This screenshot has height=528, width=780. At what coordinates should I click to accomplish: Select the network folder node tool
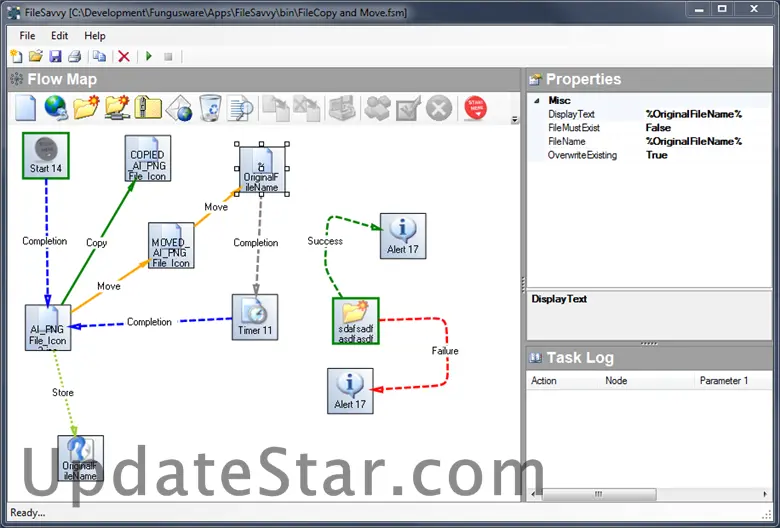pos(117,107)
